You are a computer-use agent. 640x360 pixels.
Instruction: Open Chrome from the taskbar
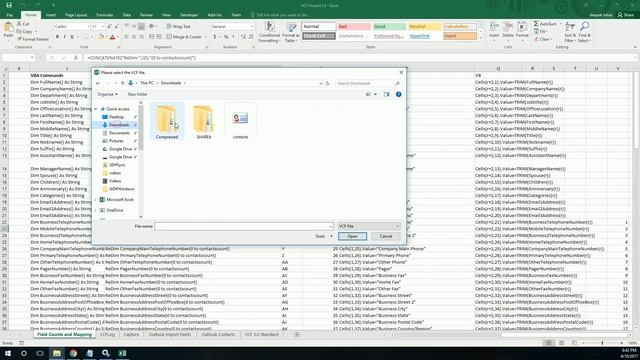click(73, 353)
